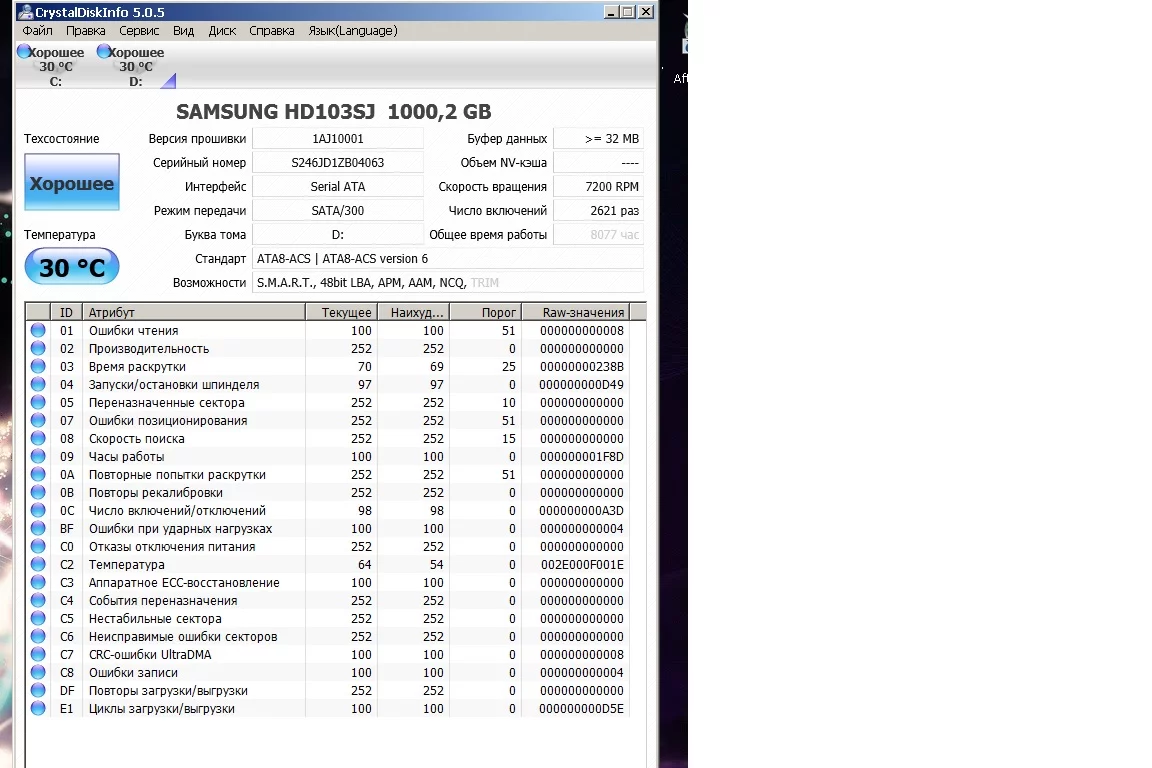Open the Язык(Language) menu

coord(353,31)
